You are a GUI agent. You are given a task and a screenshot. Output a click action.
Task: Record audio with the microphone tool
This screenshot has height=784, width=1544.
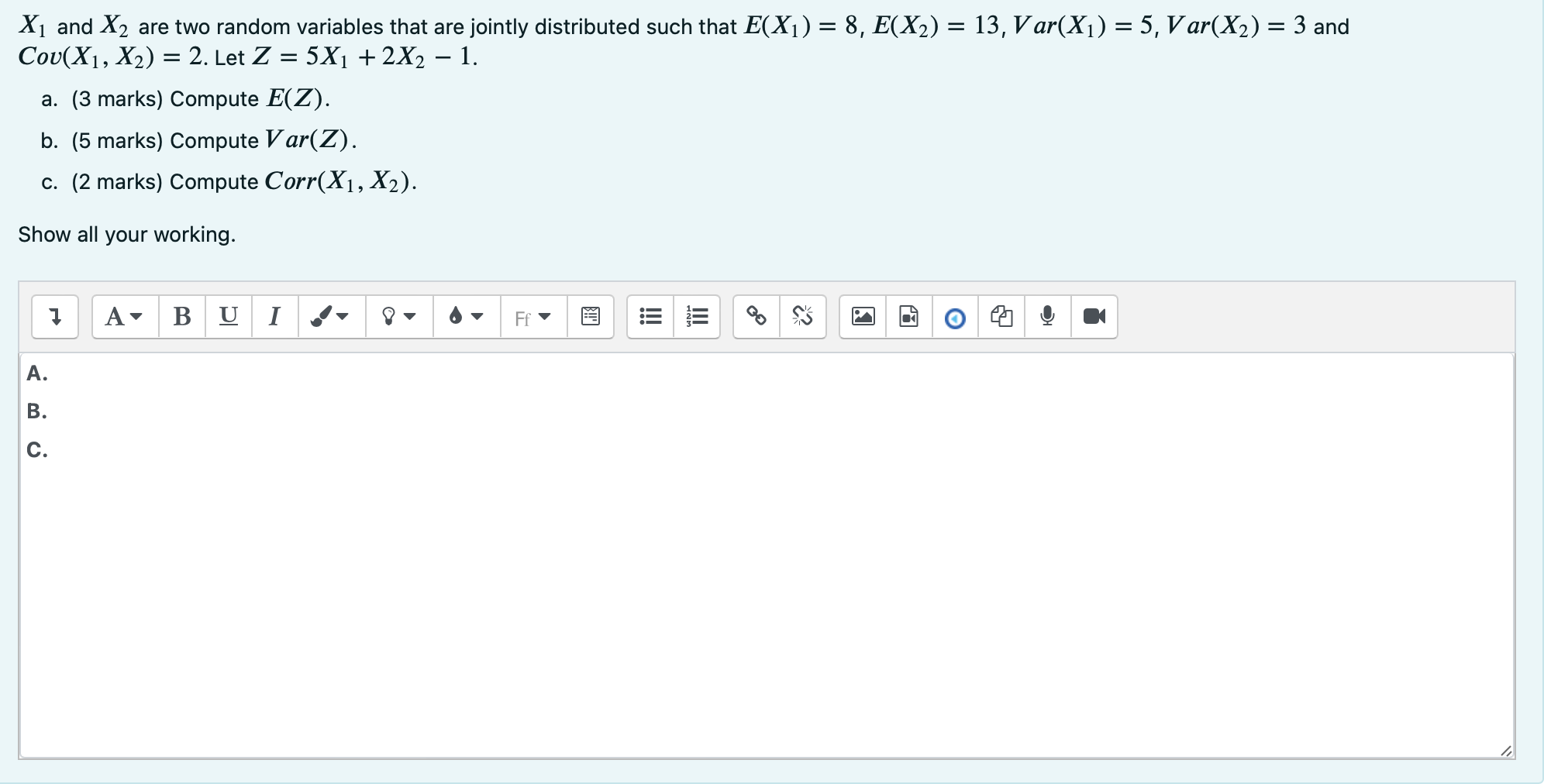click(x=1047, y=316)
